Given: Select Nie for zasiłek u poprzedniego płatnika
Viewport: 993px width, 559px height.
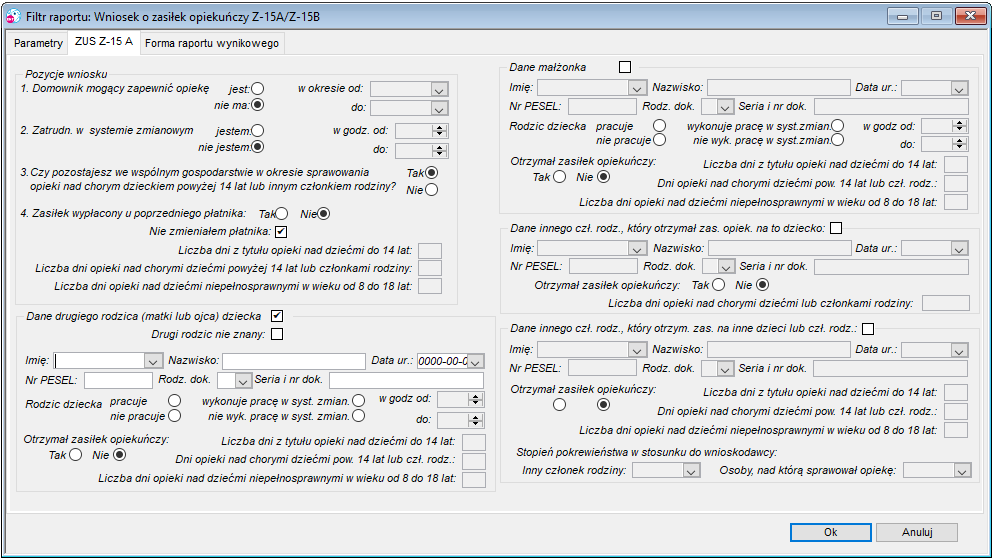Looking at the screenshot, I should point(324,214).
